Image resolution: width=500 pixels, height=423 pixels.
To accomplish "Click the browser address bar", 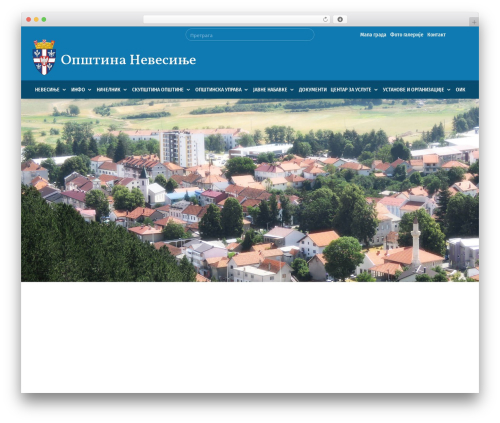I will click(237, 19).
